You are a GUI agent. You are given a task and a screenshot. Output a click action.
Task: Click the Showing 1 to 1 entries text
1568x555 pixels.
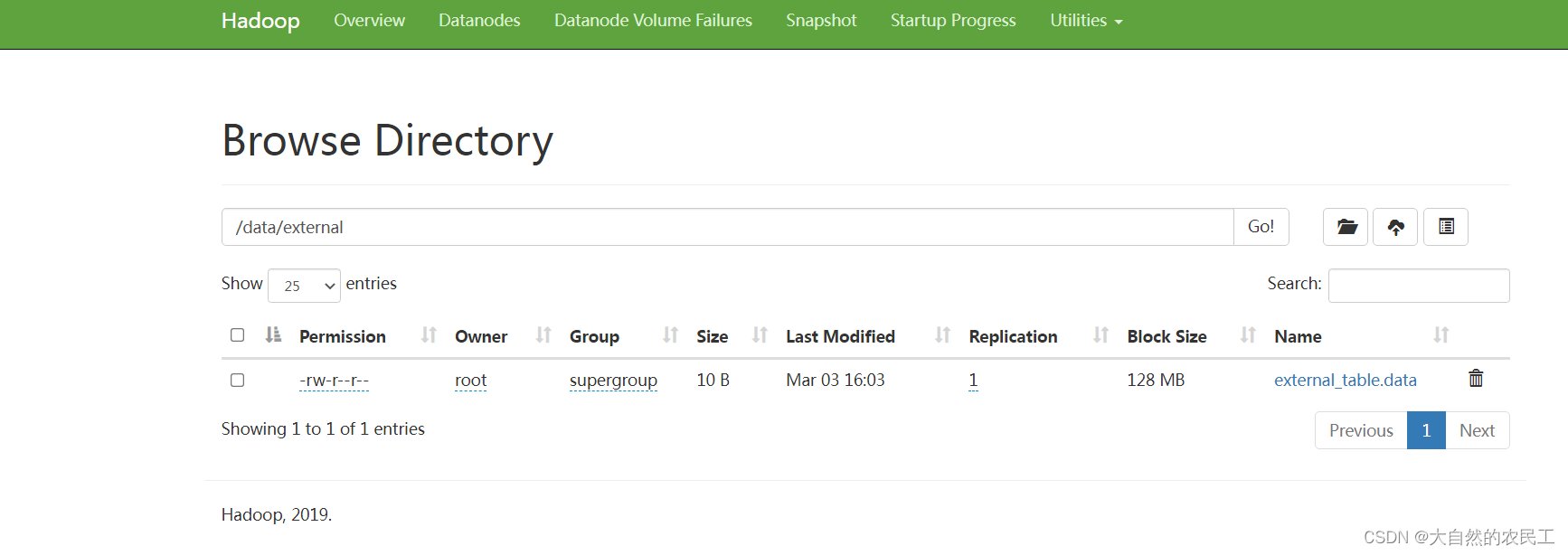(323, 429)
